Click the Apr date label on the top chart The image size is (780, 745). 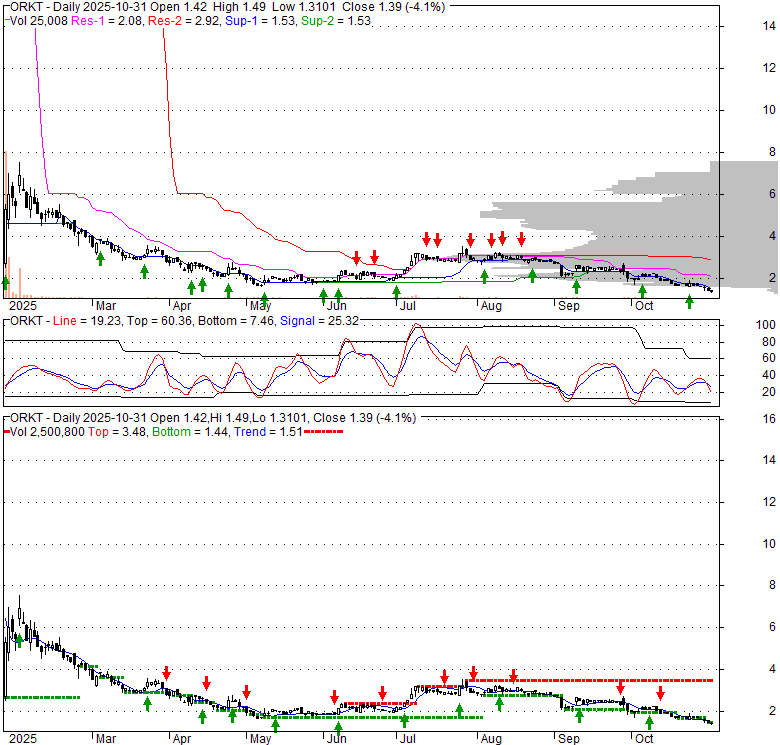click(x=182, y=306)
